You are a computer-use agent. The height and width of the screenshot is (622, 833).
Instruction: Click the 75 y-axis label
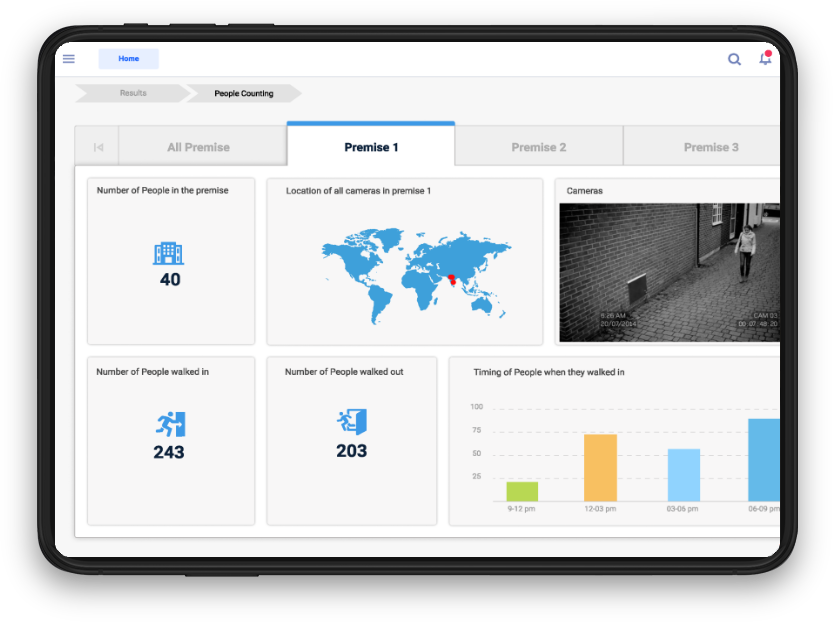click(477, 430)
